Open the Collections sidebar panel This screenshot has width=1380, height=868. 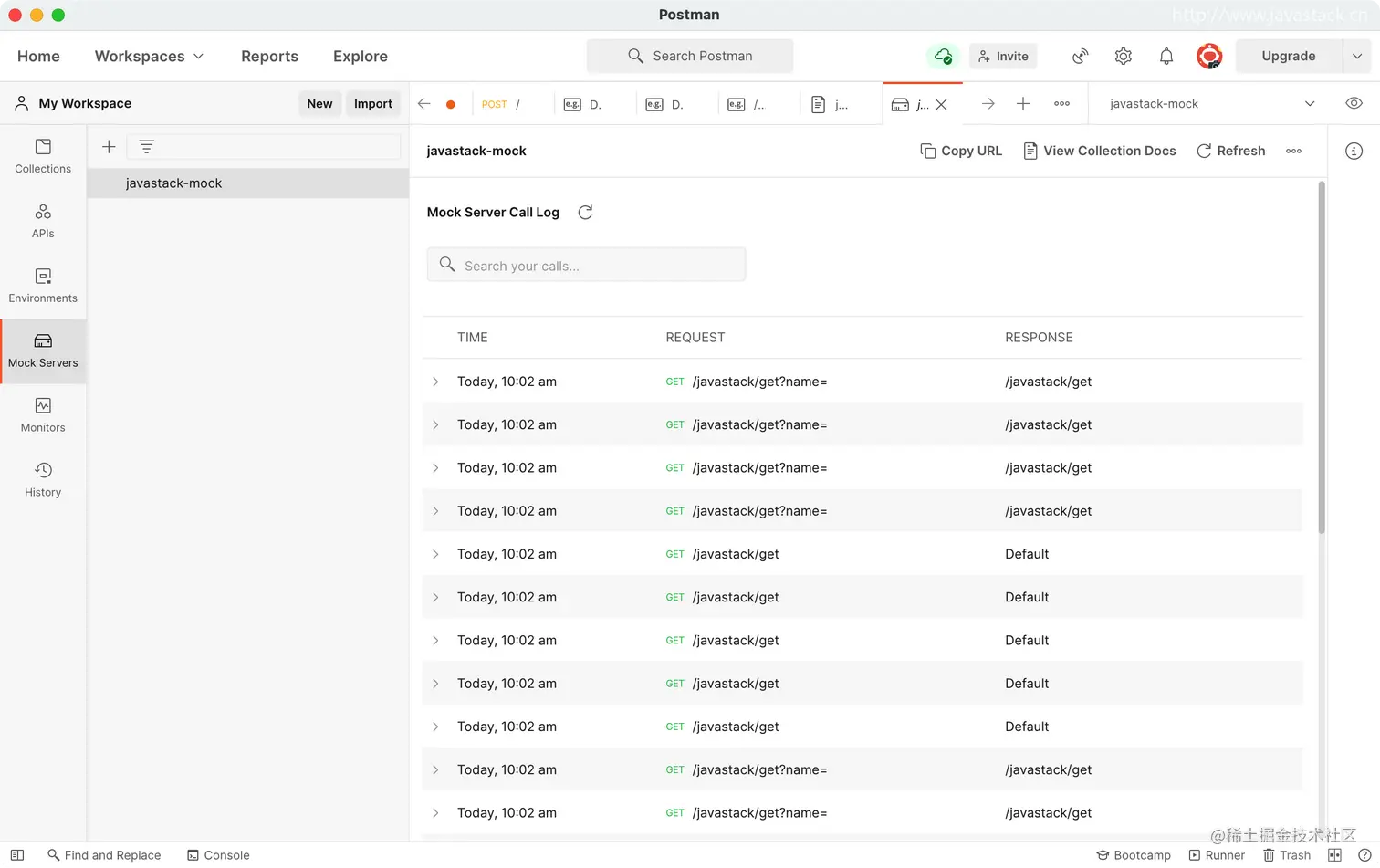pos(43,156)
